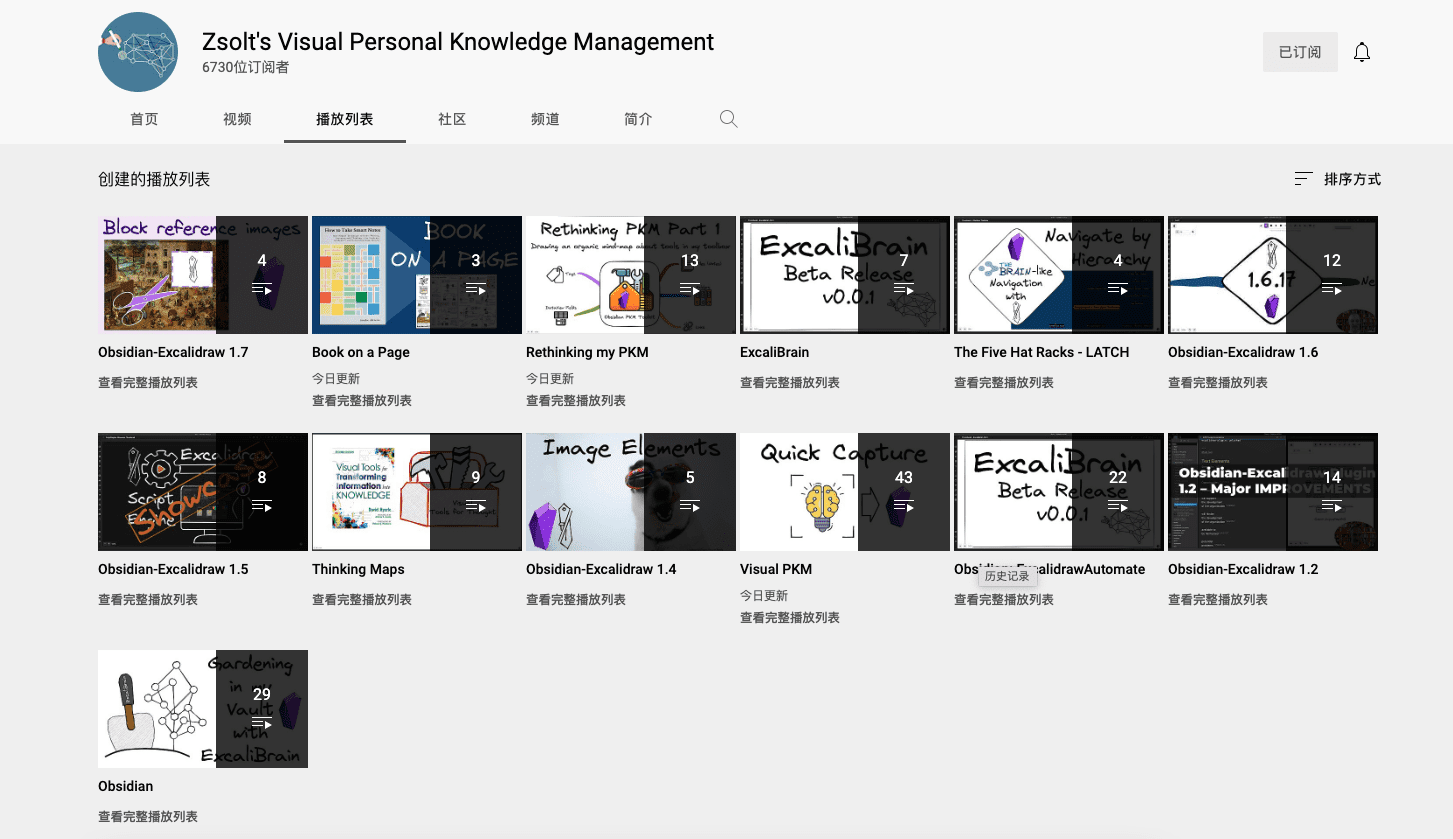Click the playlist icon on Obsidian-Excalidraw 1.5 thumbnail
The width and height of the screenshot is (1453, 839).
tap(262, 506)
